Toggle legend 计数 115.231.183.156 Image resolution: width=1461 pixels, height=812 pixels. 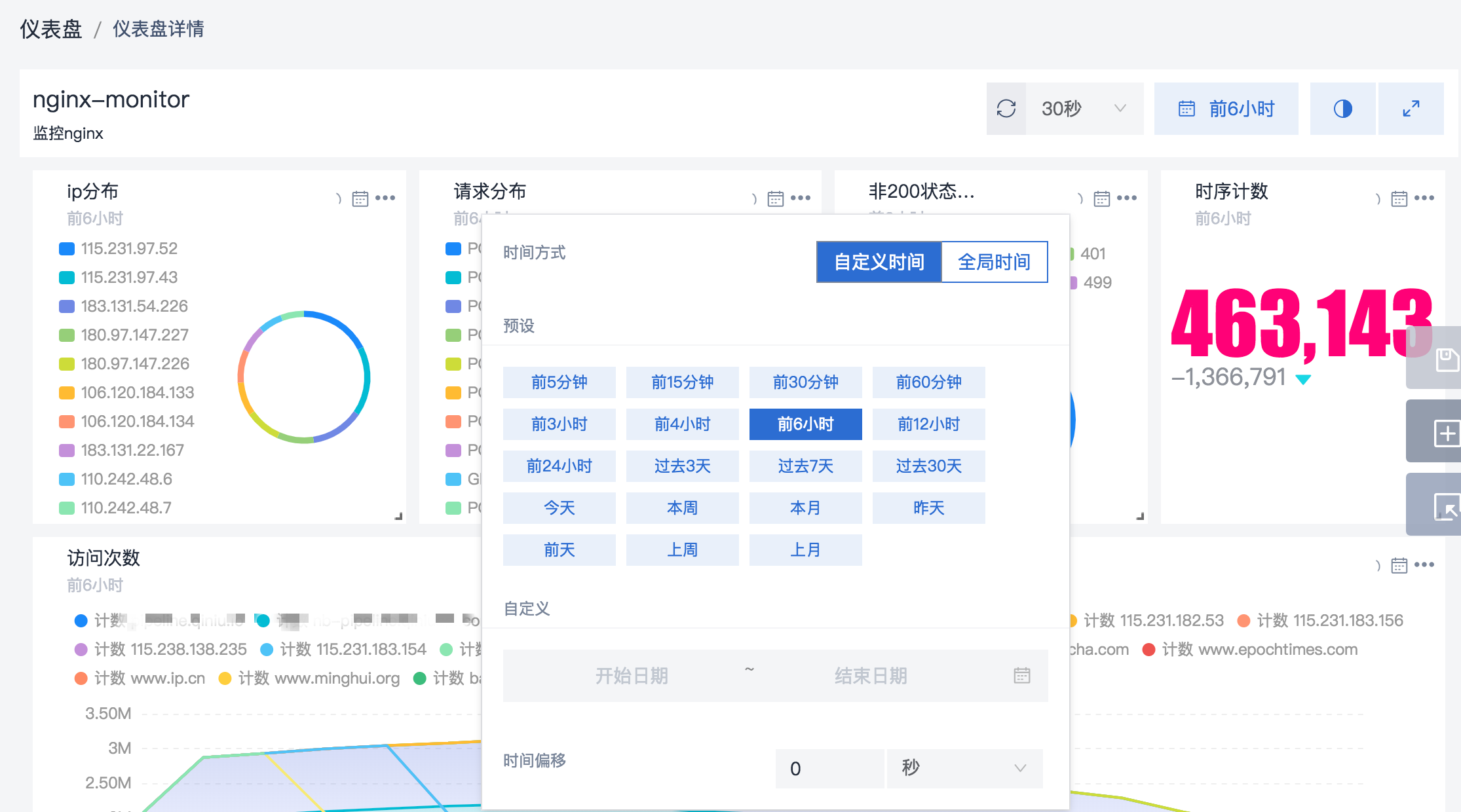point(1321,621)
